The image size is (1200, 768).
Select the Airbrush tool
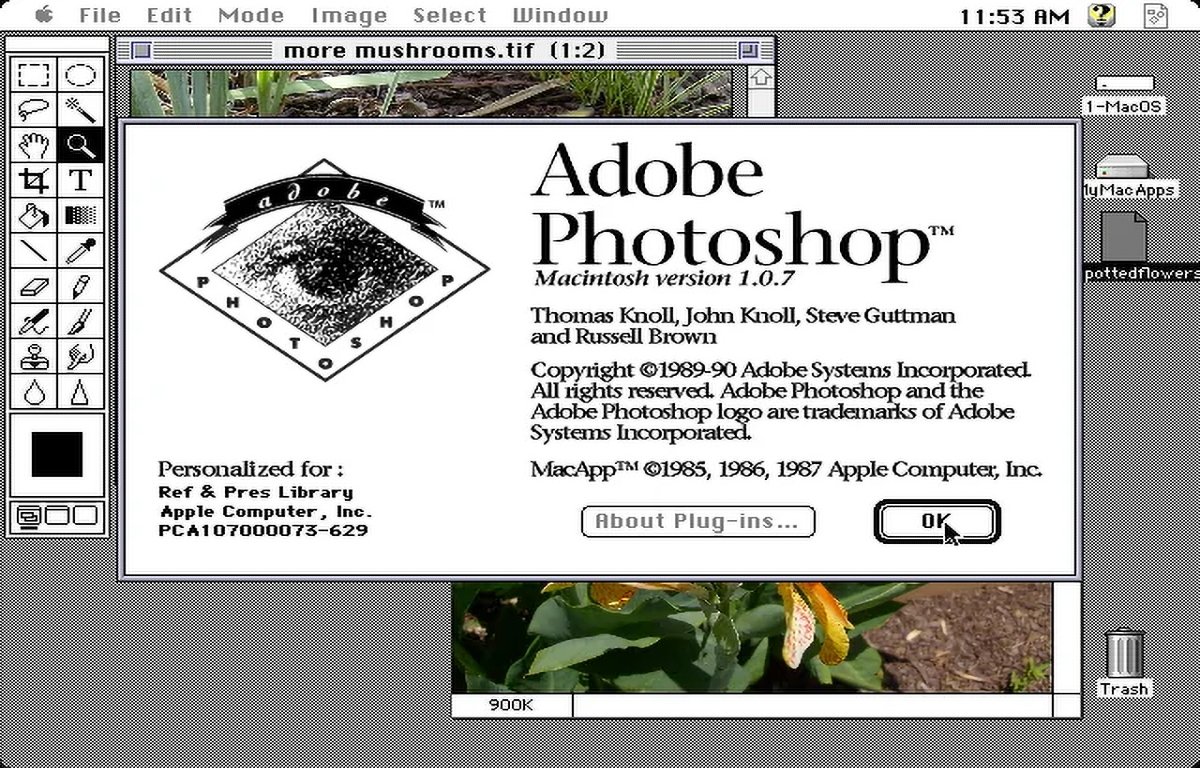(x=34, y=321)
